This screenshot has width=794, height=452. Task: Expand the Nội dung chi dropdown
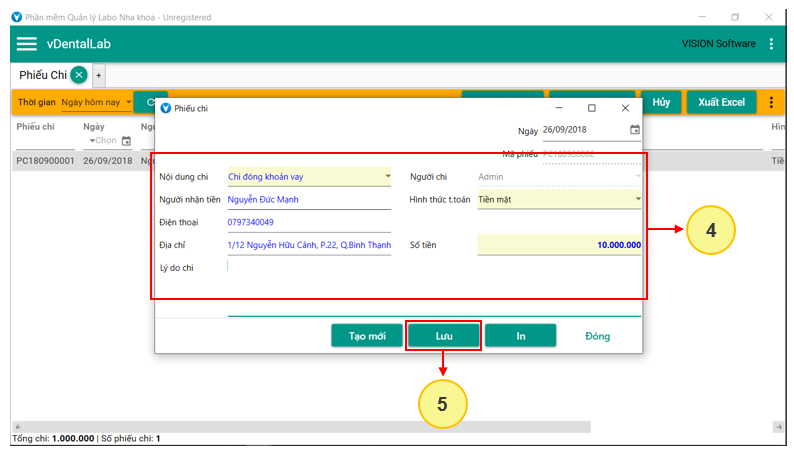387,177
